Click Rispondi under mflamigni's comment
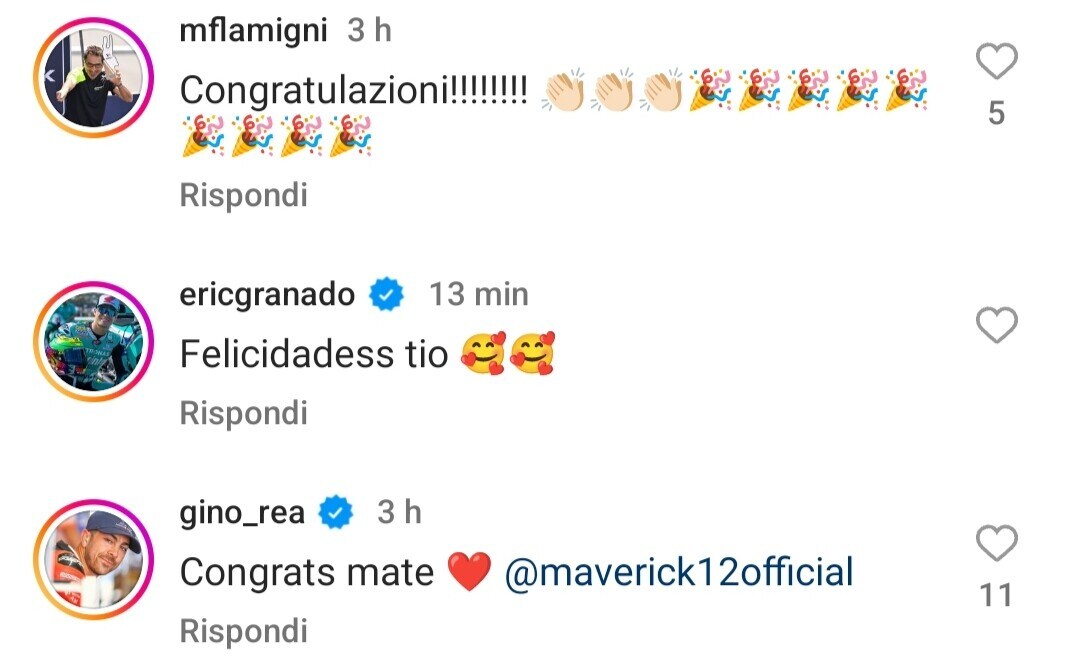The height and width of the screenshot is (668, 1080). click(x=243, y=196)
